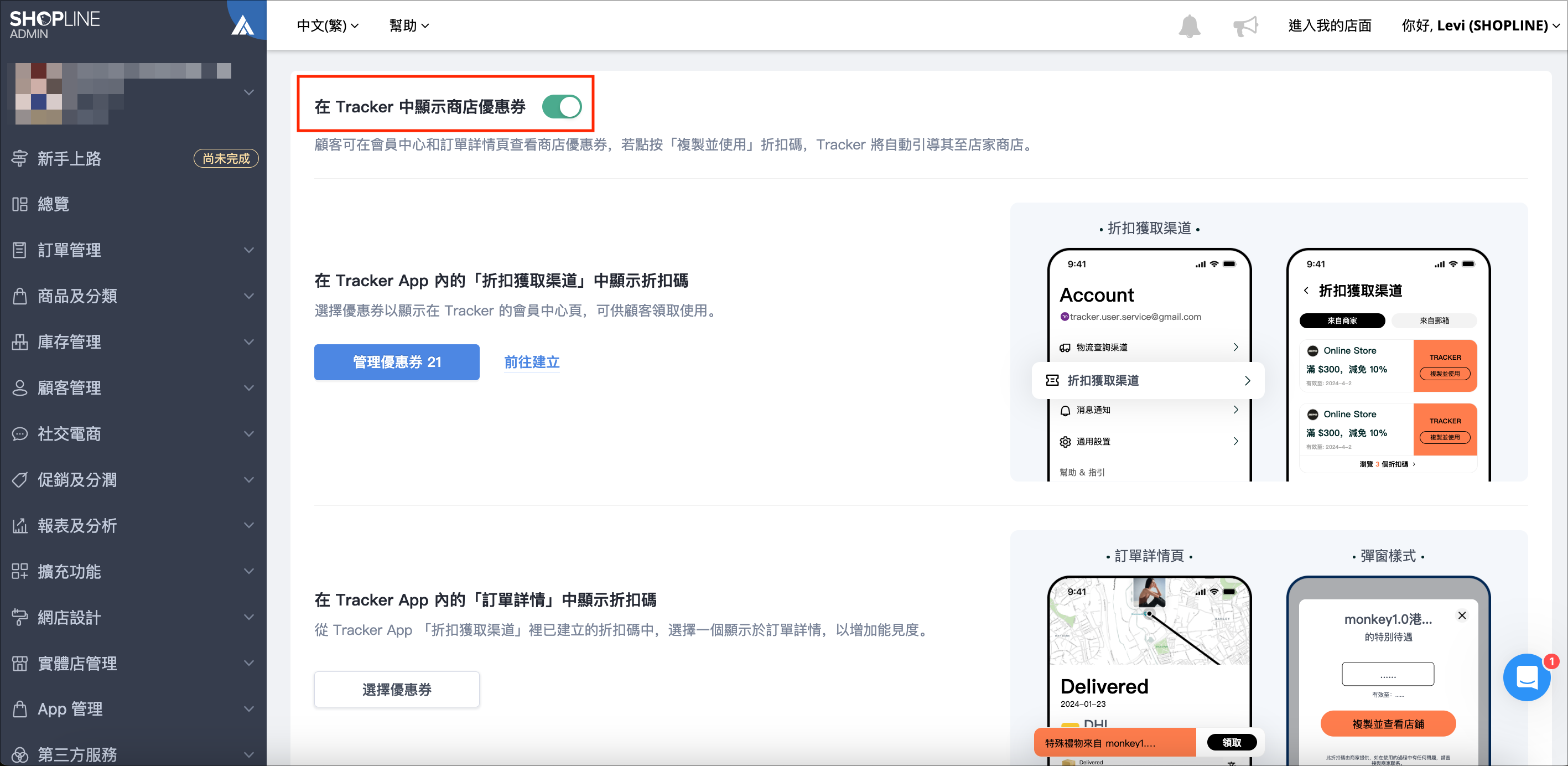Click the 第三方服務 icon
Screen dimensions: 1568x766
point(19,755)
